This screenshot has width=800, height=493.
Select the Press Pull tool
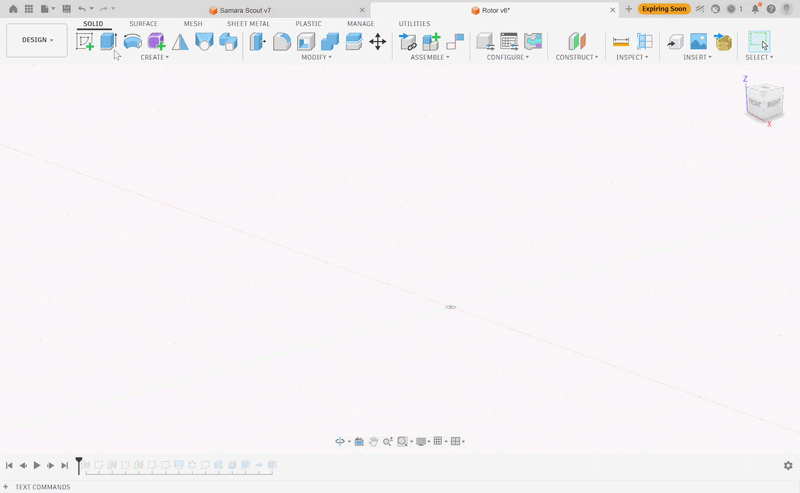point(258,41)
